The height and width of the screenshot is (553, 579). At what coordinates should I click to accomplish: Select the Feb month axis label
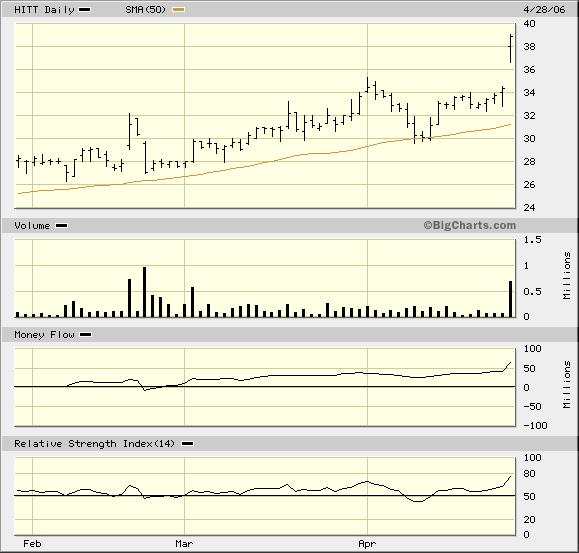32,543
